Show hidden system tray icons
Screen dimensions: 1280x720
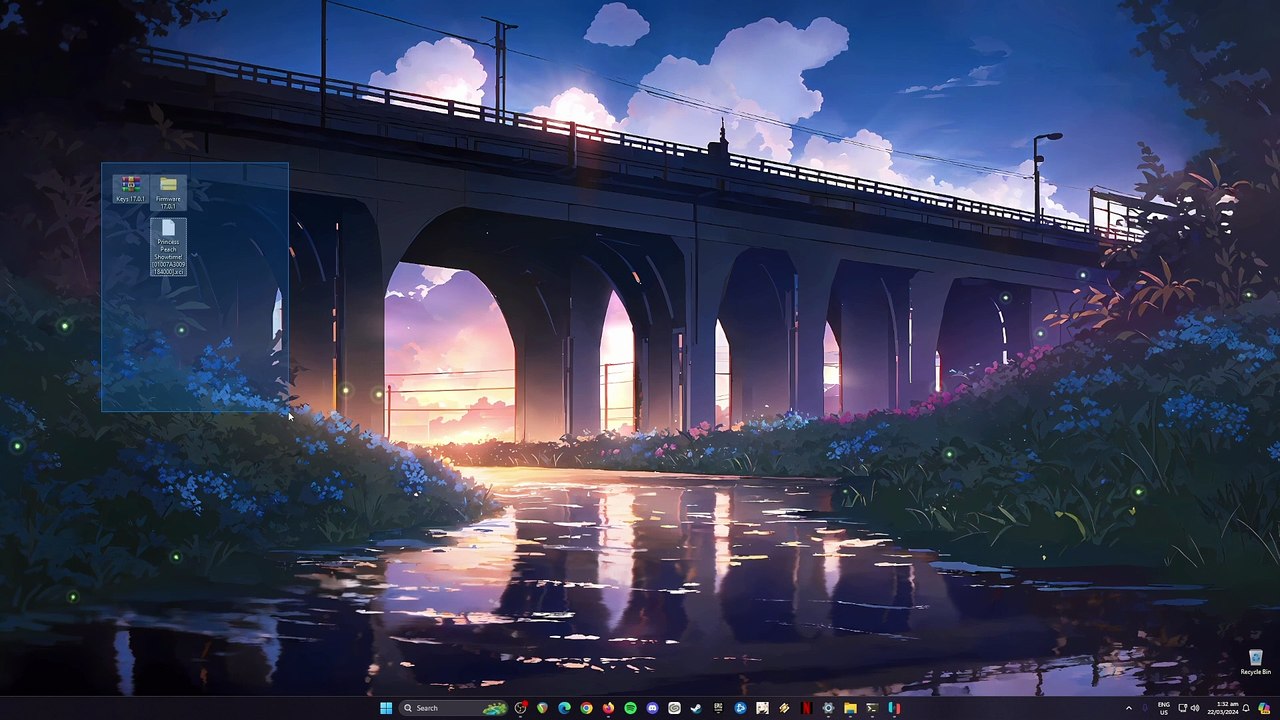pyautogui.click(x=1129, y=708)
